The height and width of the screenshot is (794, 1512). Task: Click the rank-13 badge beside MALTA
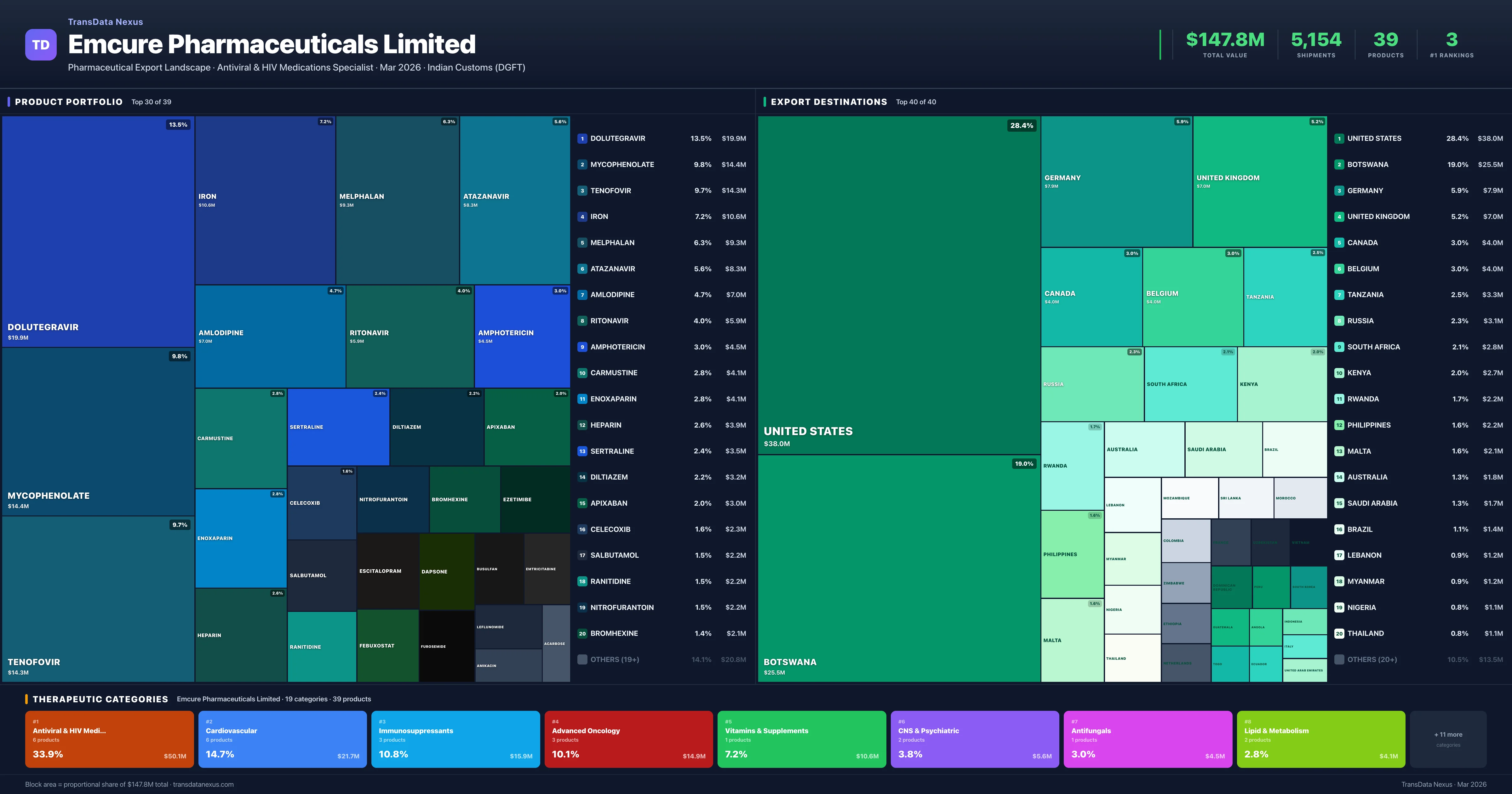click(x=1339, y=451)
